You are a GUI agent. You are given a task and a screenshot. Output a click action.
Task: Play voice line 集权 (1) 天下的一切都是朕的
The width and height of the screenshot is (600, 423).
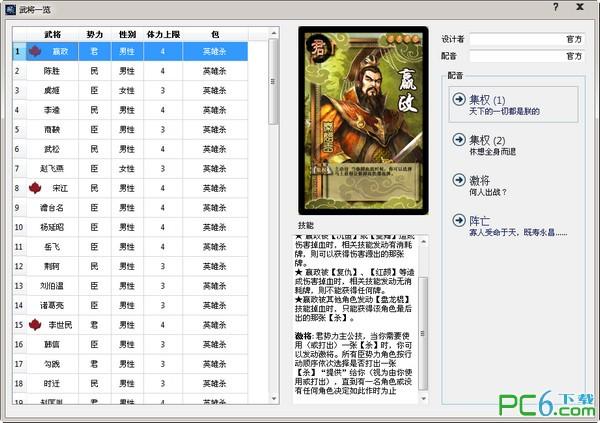point(513,105)
